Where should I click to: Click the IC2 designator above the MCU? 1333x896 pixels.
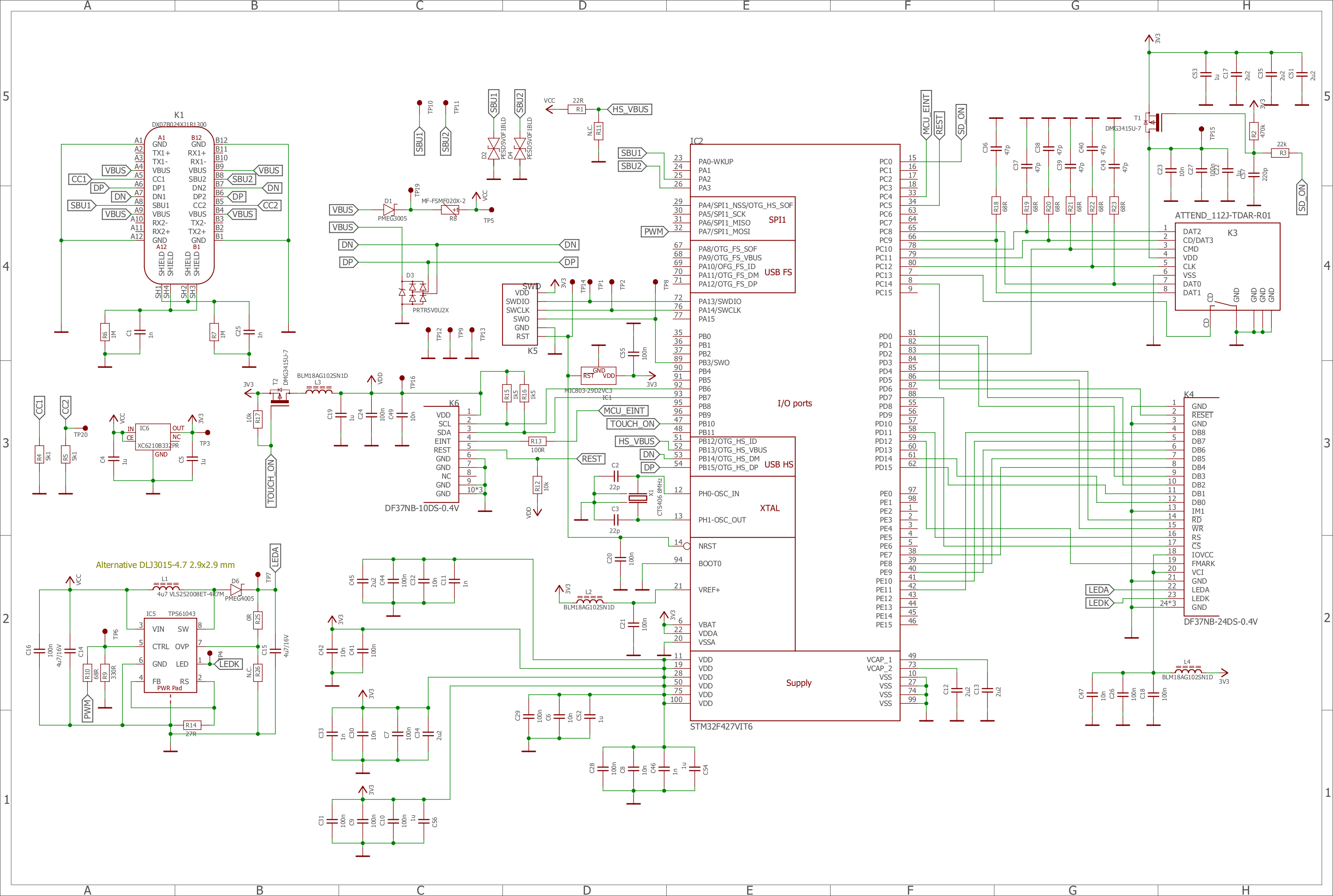696,141
